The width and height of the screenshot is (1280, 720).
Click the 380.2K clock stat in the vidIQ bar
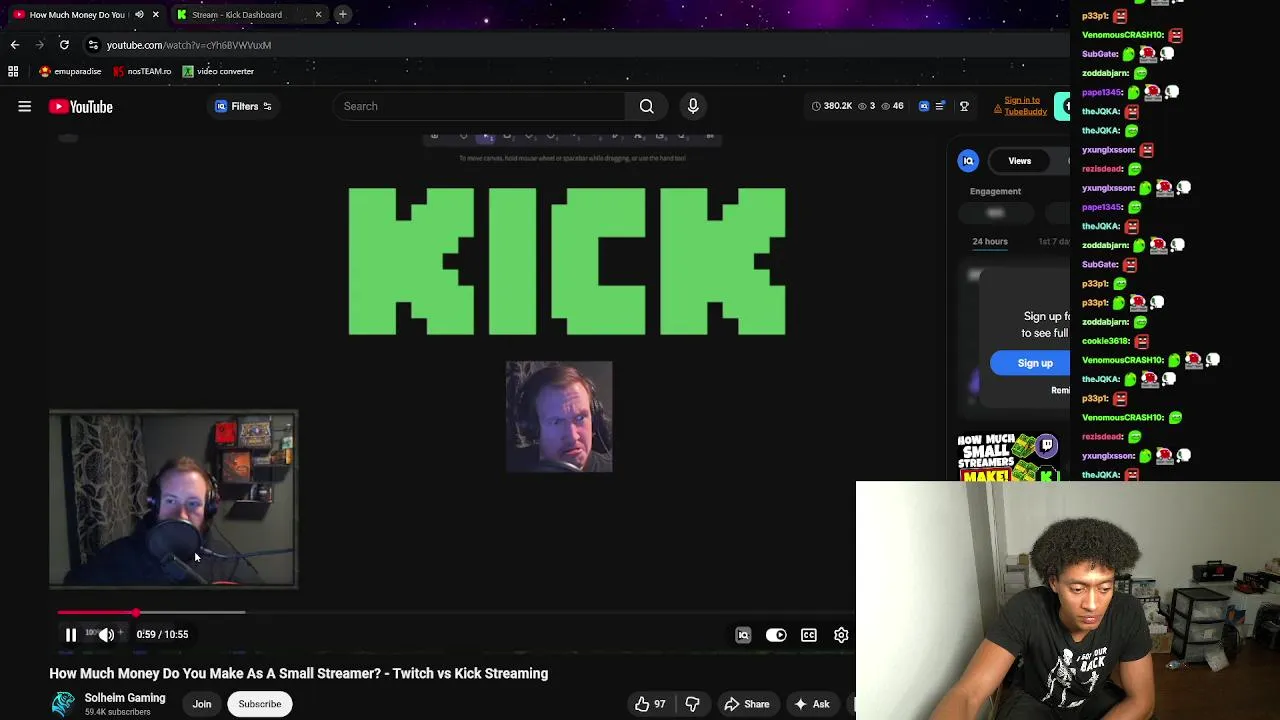[832, 106]
